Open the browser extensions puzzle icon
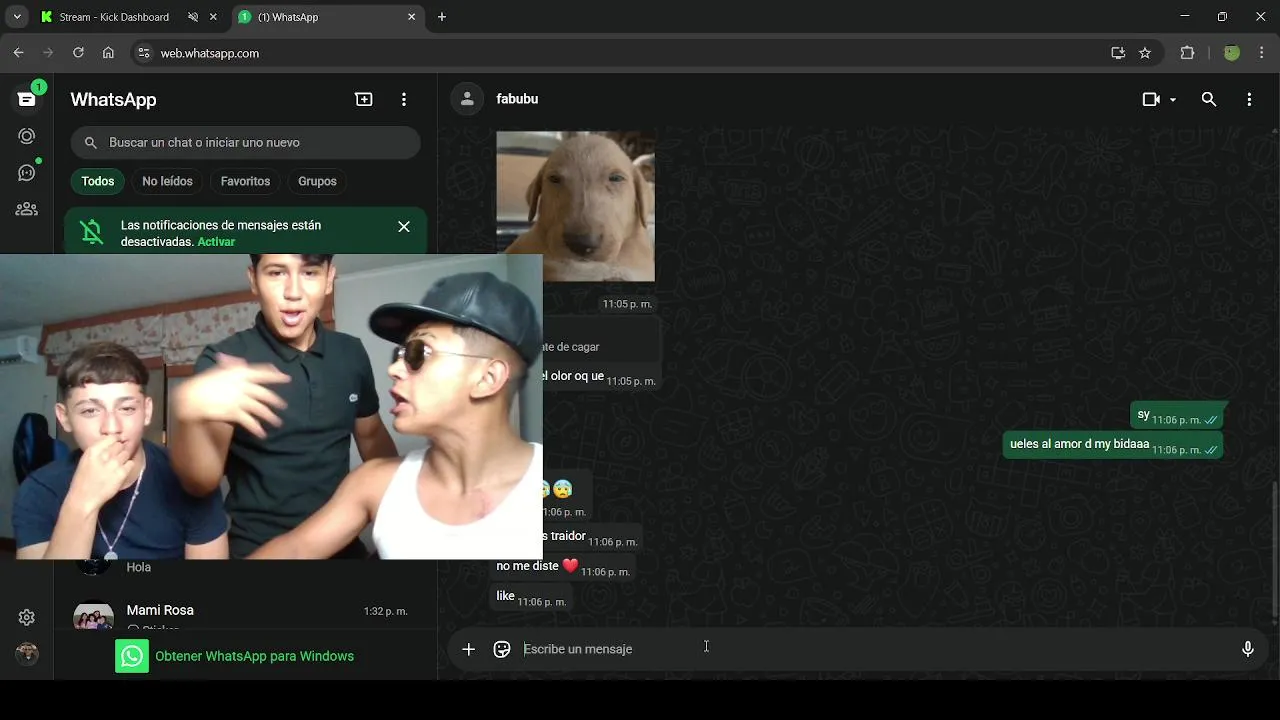Screen dimensions: 1280x720 pos(1188,53)
